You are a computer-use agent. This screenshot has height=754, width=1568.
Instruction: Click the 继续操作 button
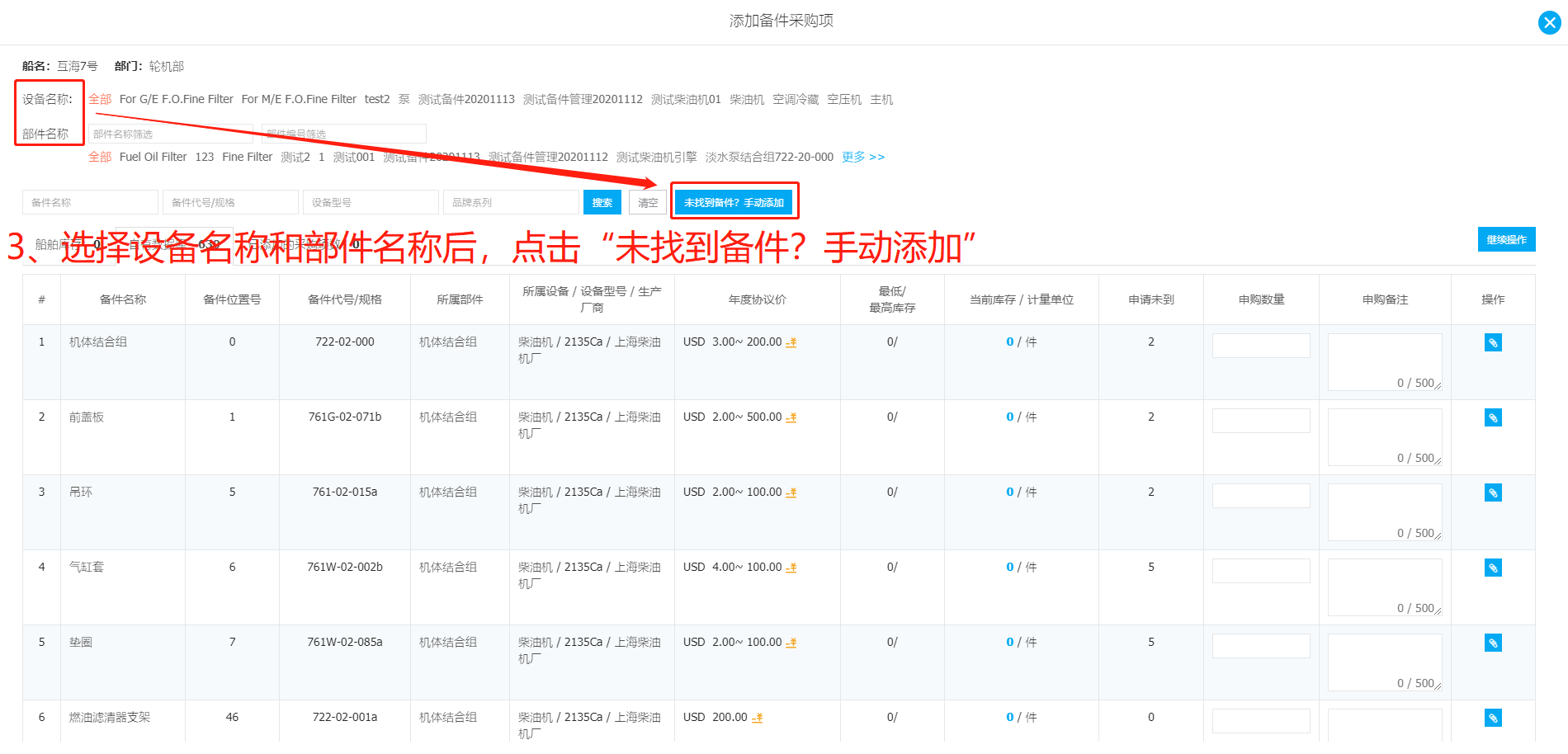[x=1506, y=239]
